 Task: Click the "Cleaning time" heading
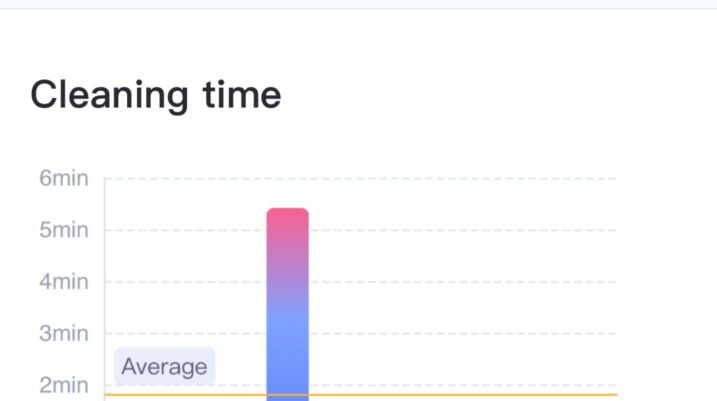click(x=155, y=95)
